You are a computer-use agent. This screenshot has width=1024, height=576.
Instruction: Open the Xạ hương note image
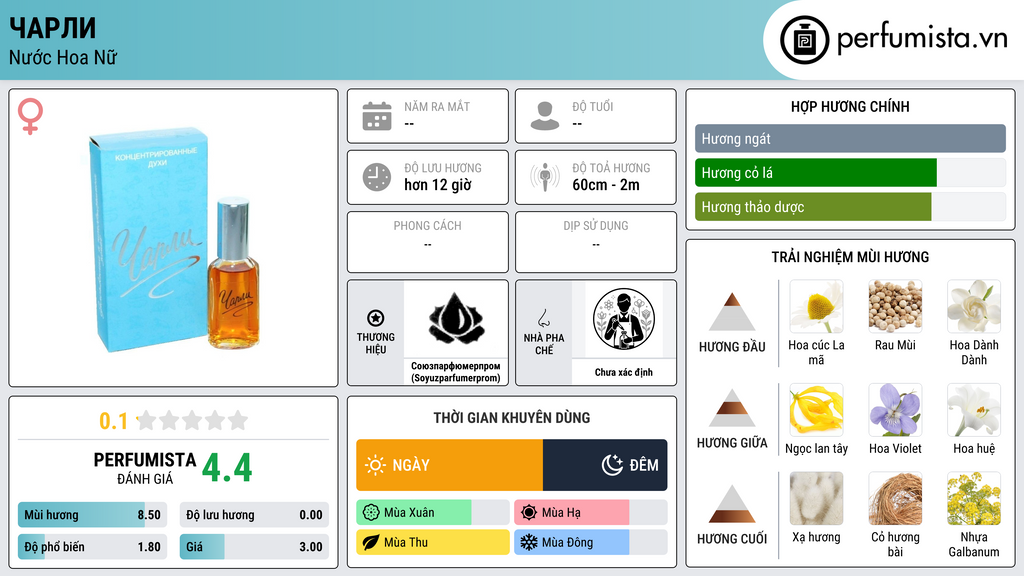(x=816, y=499)
